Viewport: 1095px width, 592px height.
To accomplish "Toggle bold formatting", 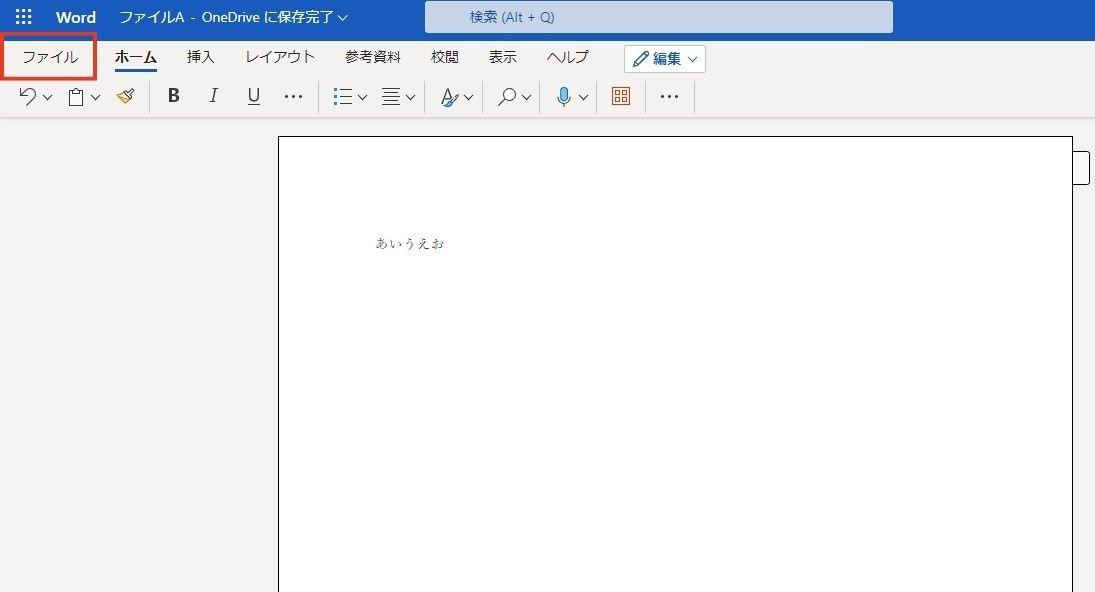I will 174,96.
